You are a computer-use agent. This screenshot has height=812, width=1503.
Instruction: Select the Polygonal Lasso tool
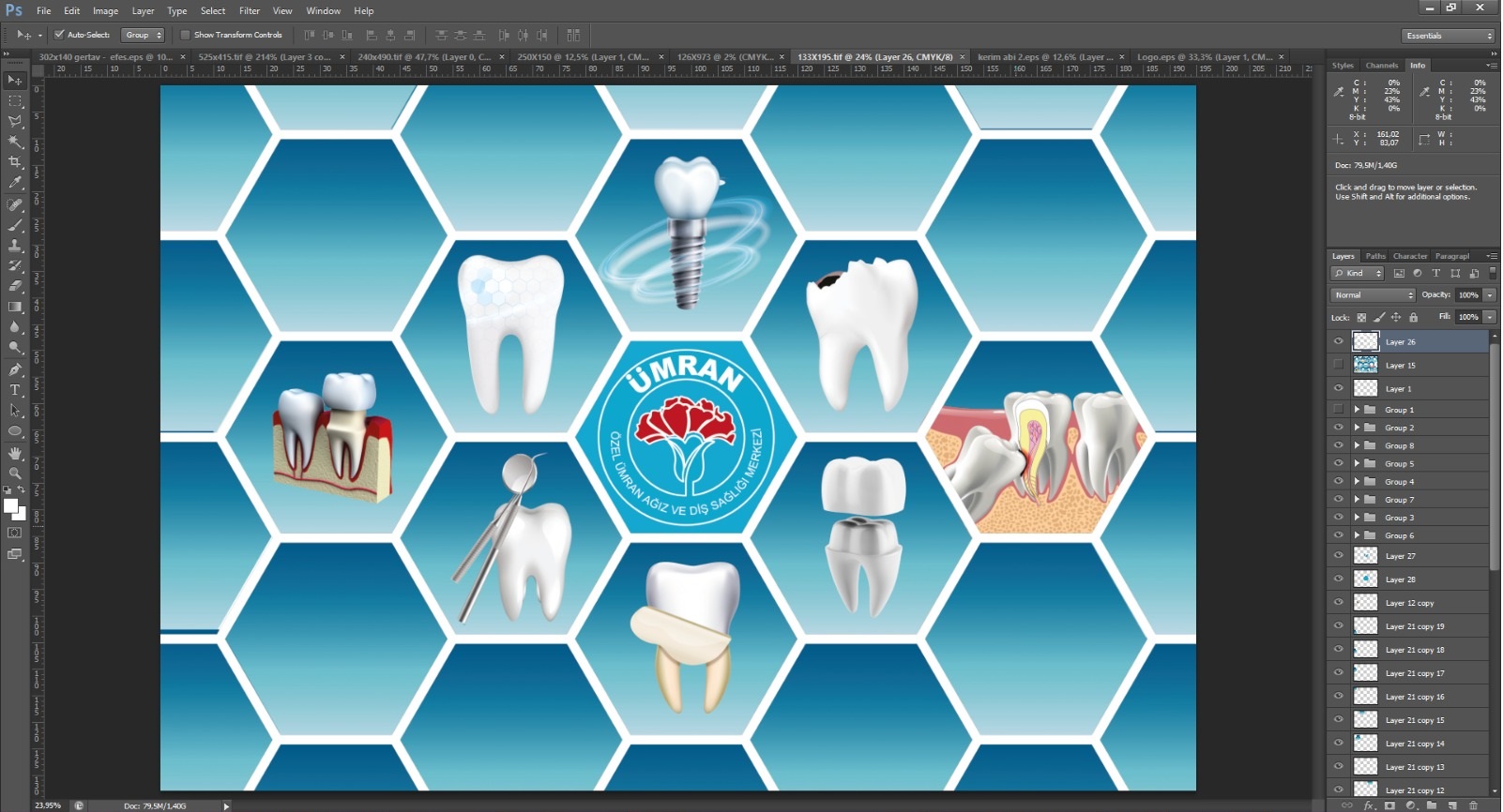pyautogui.click(x=15, y=121)
